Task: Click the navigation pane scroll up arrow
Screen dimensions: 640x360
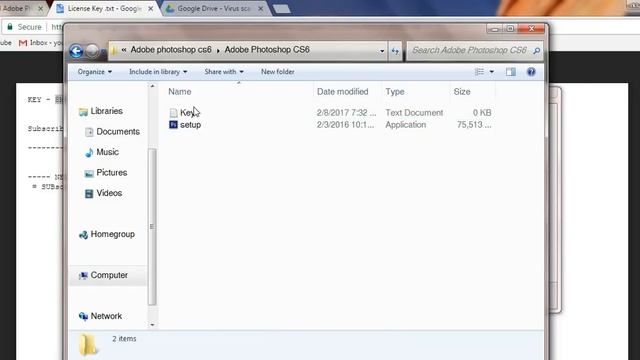Action: pos(152,86)
